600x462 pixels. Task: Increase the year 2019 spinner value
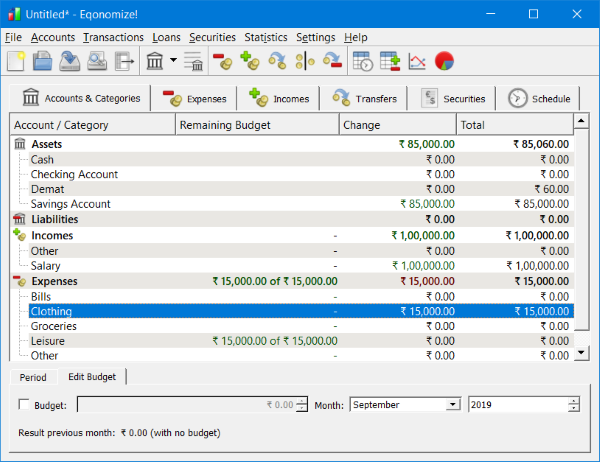click(573, 401)
